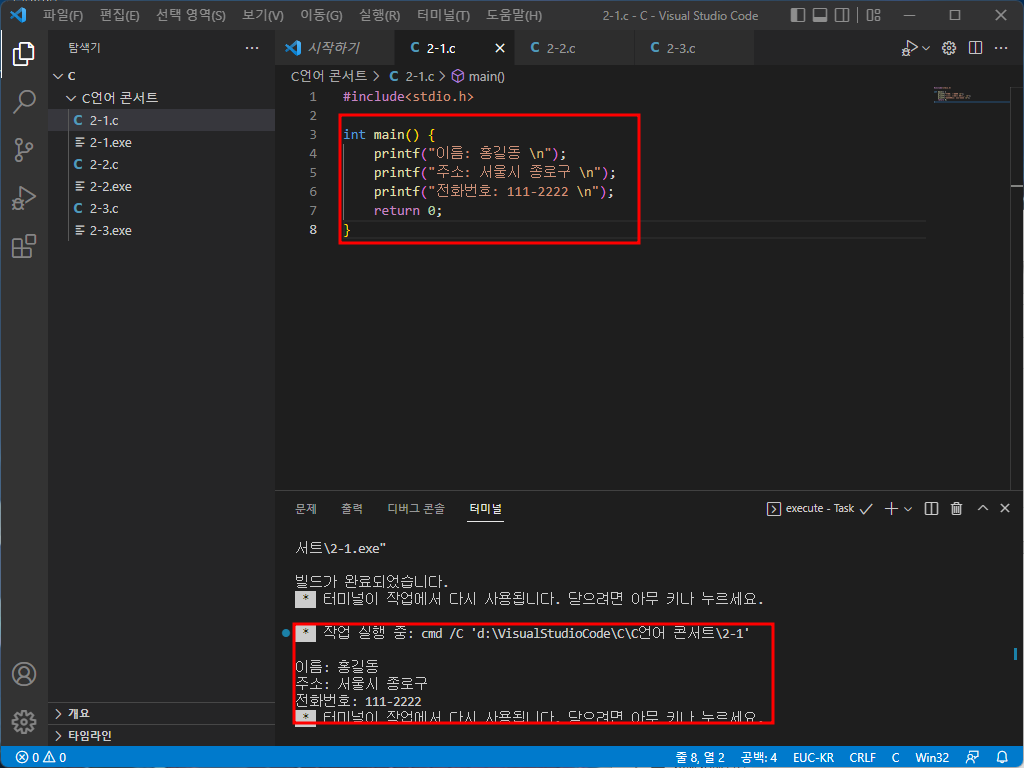Click the code minimap preview
The image size is (1024, 768).
click(x=970, y=95)
